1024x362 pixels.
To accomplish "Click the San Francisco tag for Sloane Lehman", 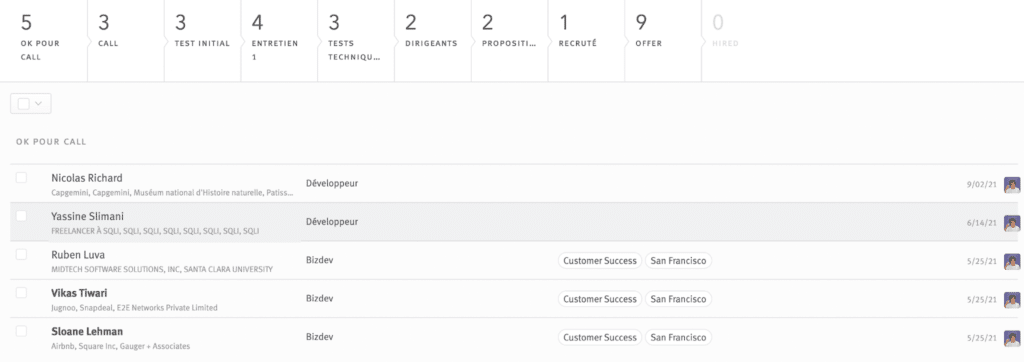I will (679, 338).
